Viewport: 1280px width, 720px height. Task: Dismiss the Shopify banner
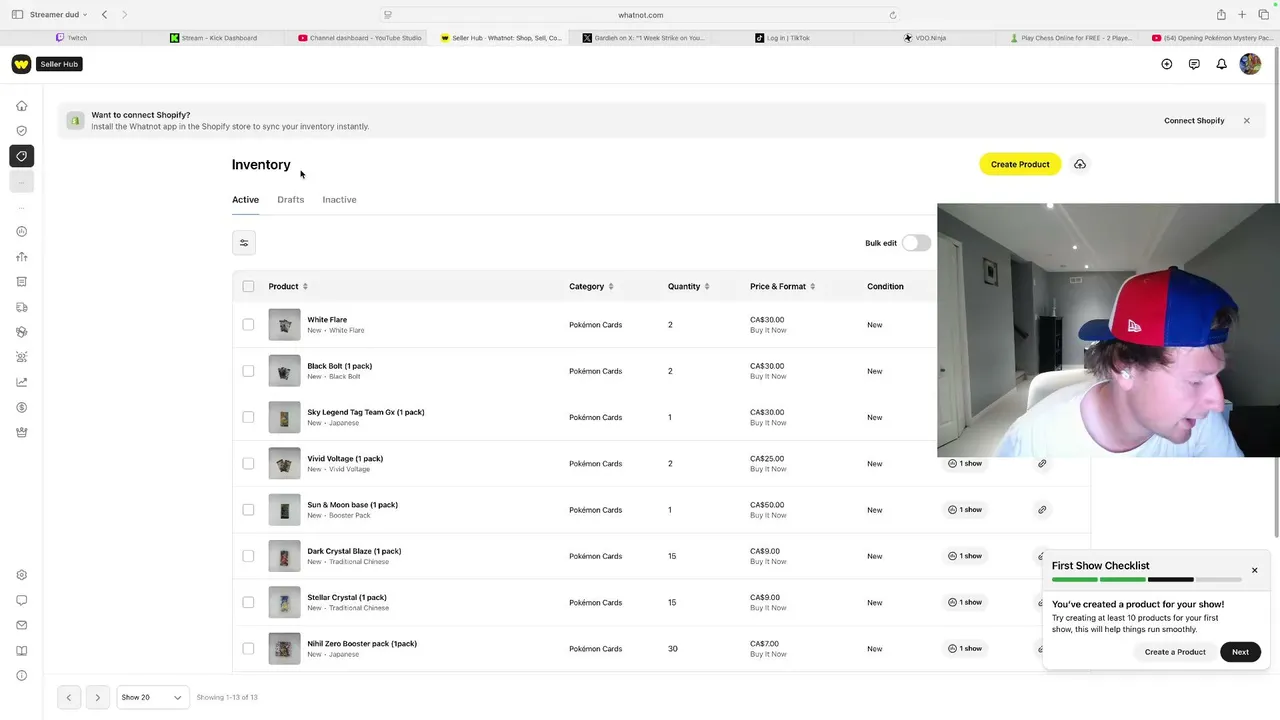point(1246,121)
